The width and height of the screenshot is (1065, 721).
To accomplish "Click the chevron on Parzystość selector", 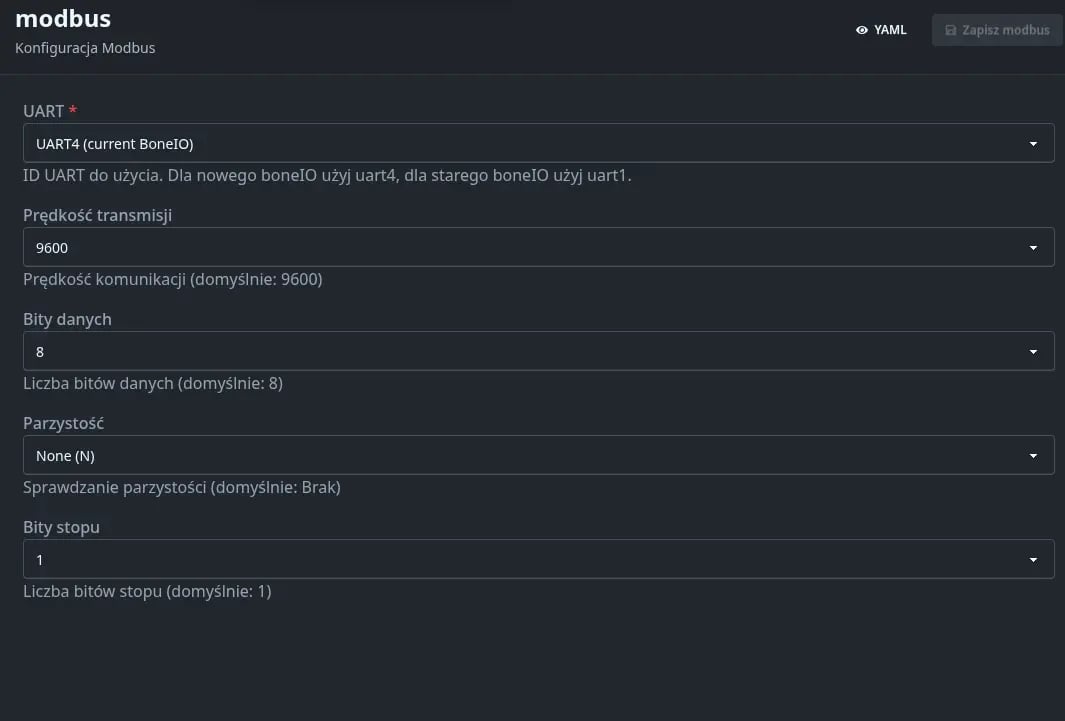I will pos(1034,455).
